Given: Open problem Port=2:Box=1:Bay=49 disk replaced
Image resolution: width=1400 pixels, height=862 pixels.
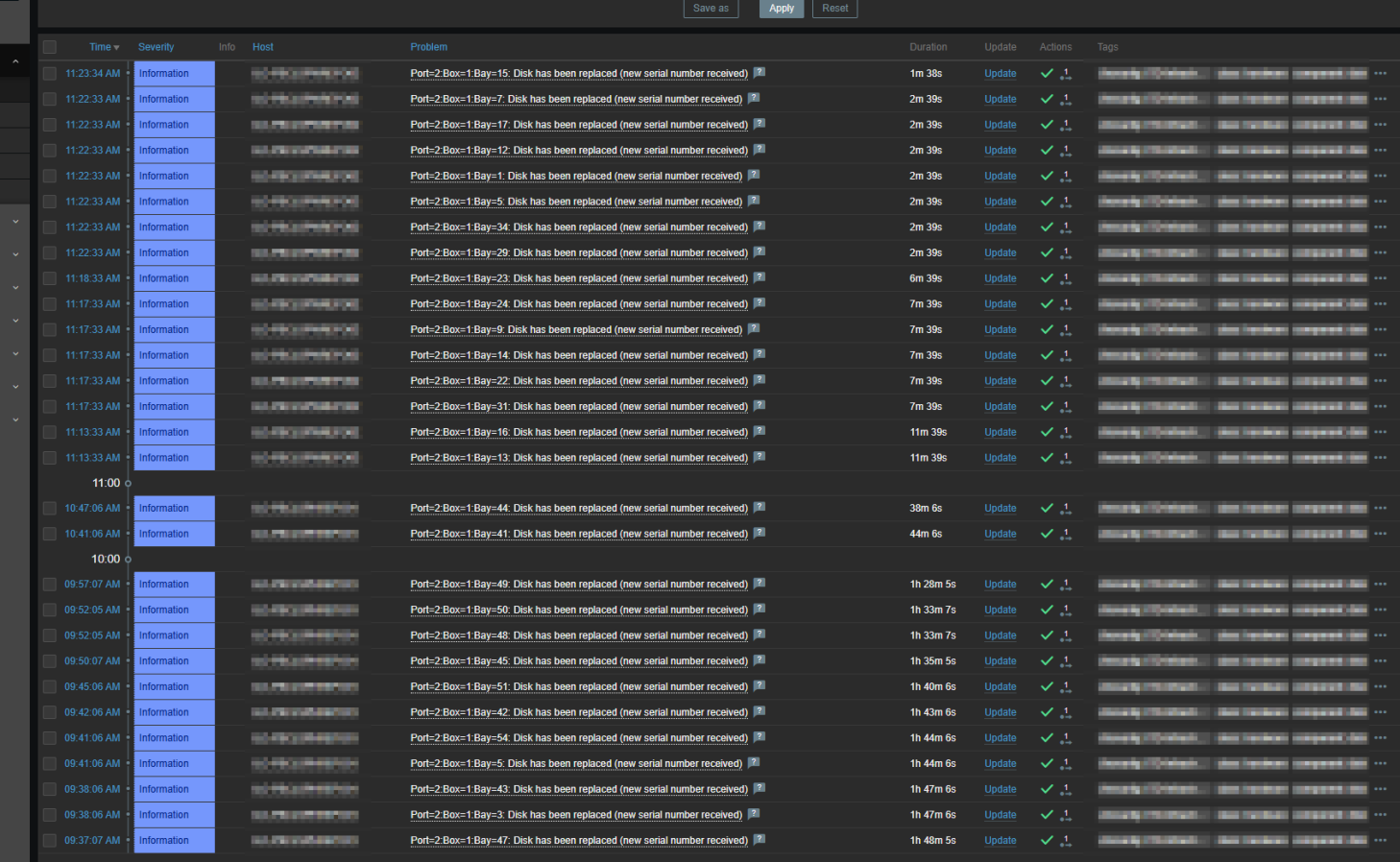Looking at the screenshot, I should pos(579,584).
